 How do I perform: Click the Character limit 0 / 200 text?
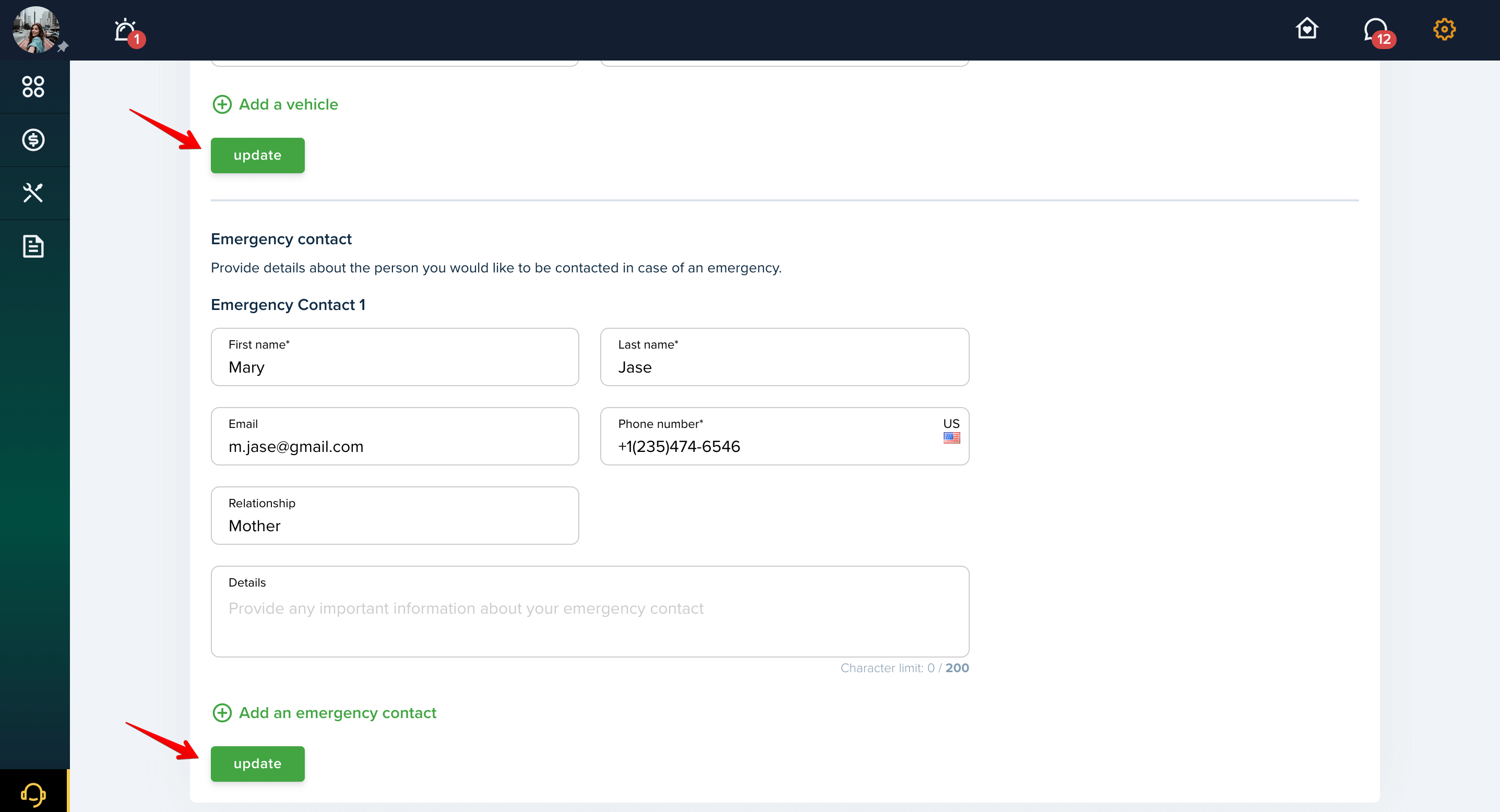click(904, 668)
